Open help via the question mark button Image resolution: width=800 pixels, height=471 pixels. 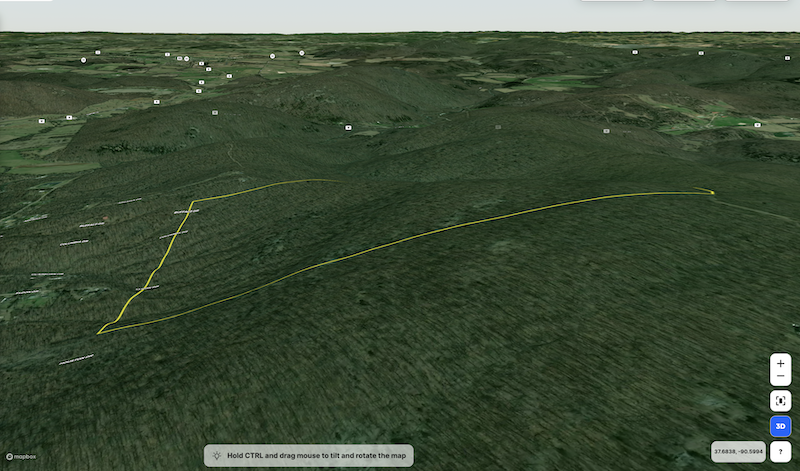tap(780, 452)
